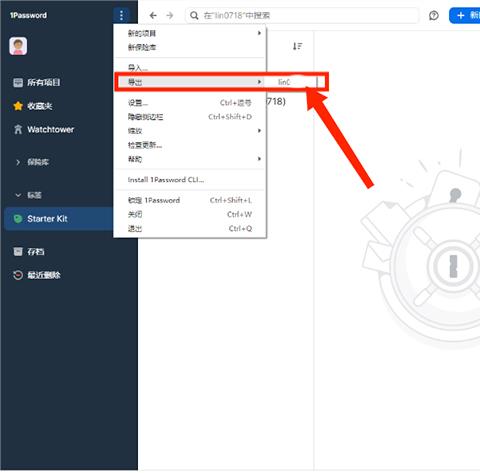This screenshot has width=480, height=473.
Task: Choose 关闭 close window menu item
Action: tap(190, 214)
